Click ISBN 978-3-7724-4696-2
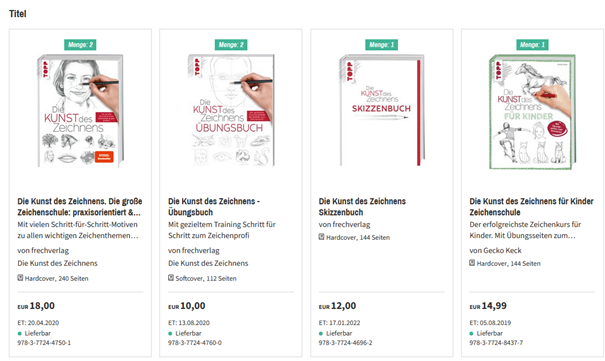Screen dimensions: 605x361 pyautogui.click(x=345, y=343)
